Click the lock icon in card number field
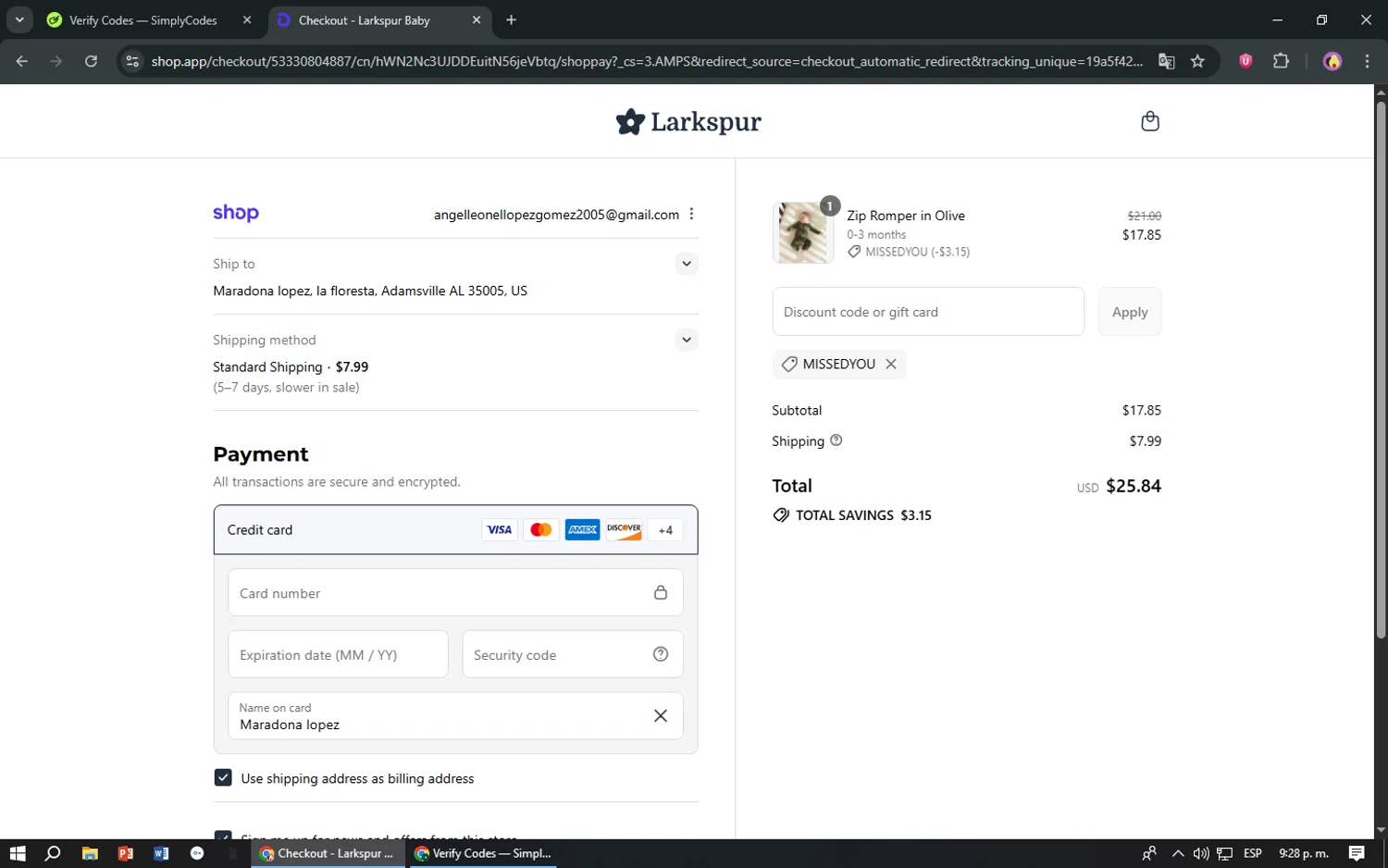This screenshot has width=1388, height=868. [x=661, y=592]
